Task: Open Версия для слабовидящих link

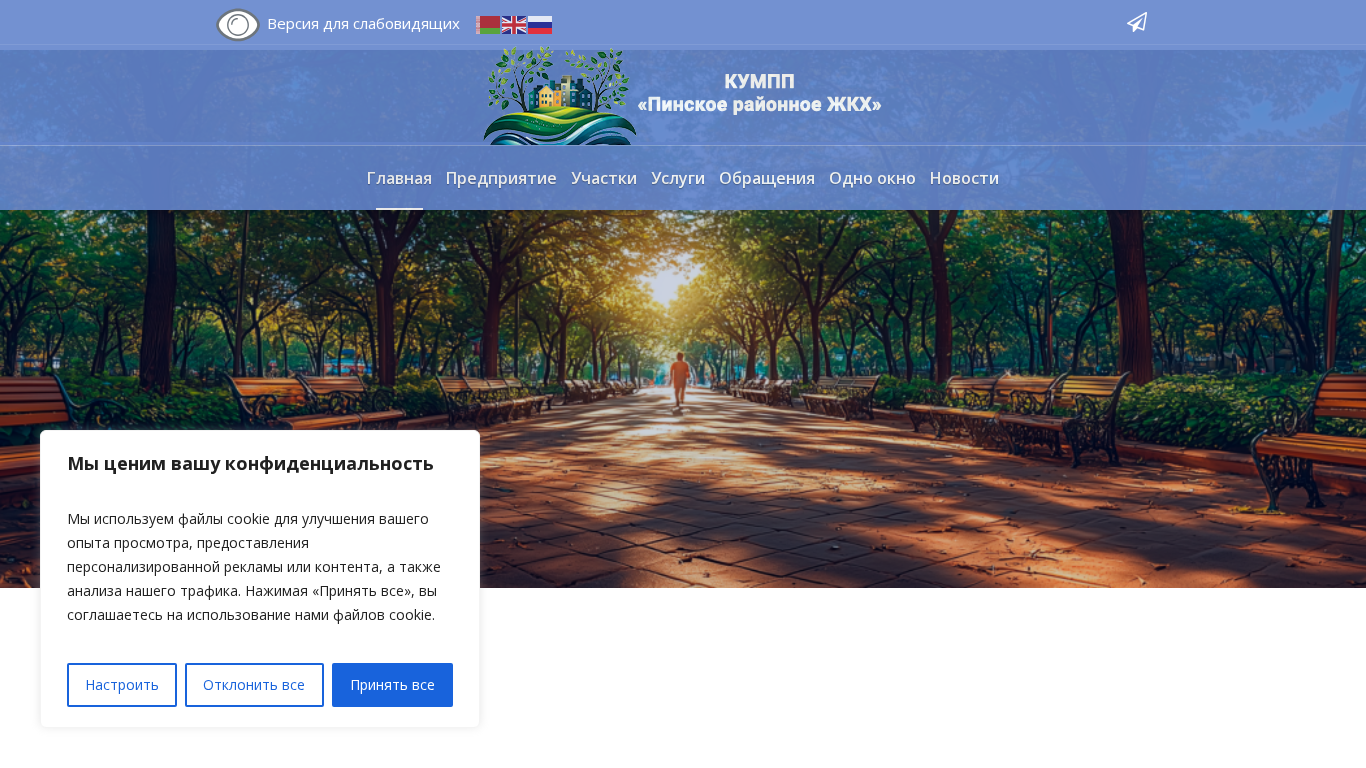Action: click(363, 24)
